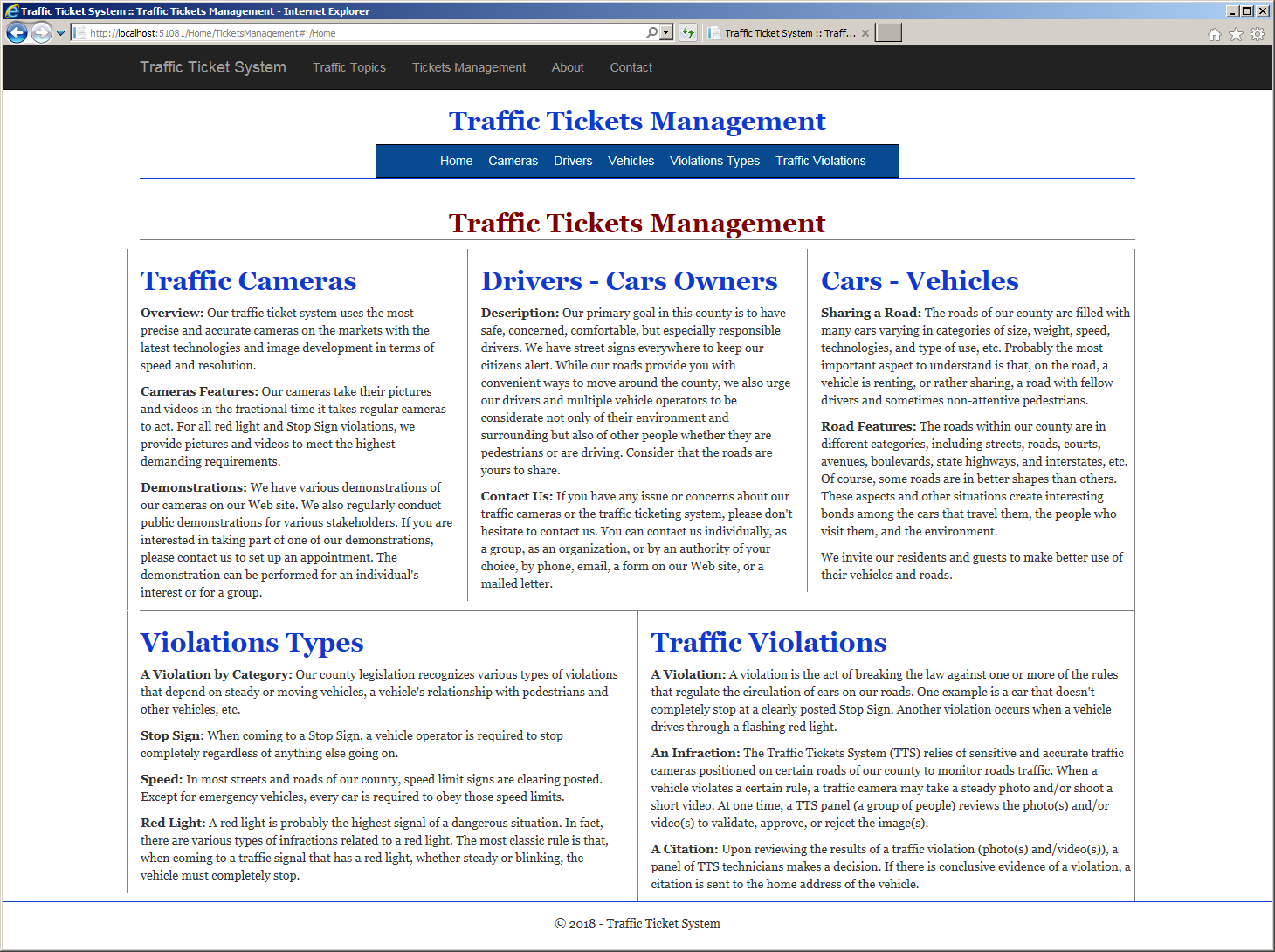Viewport: 1275px width, 952px height.
Task: Open a new blank tab
Action: (x=888, y=32)
